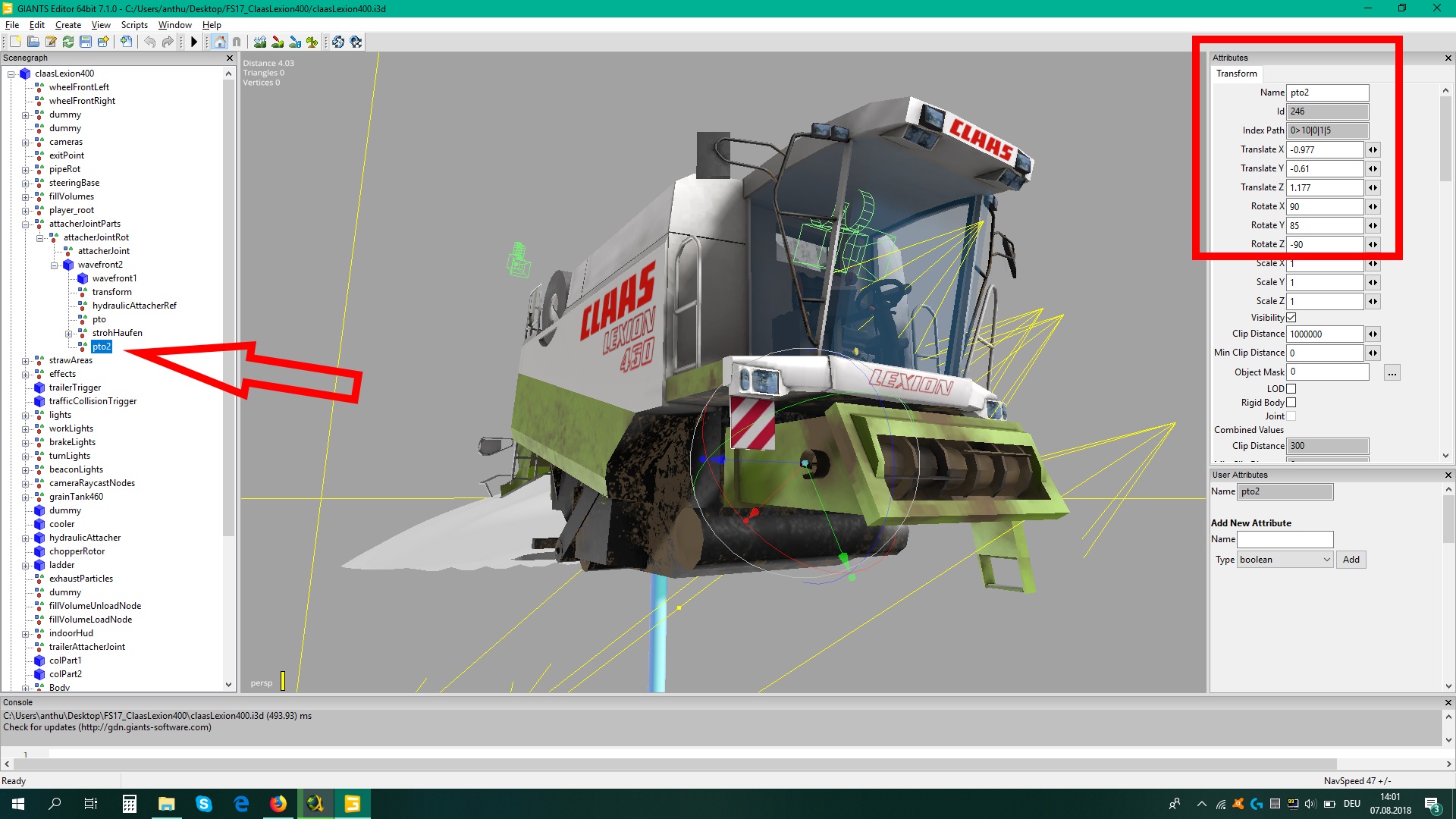Toggle the Visibility checkbox

1291,318
